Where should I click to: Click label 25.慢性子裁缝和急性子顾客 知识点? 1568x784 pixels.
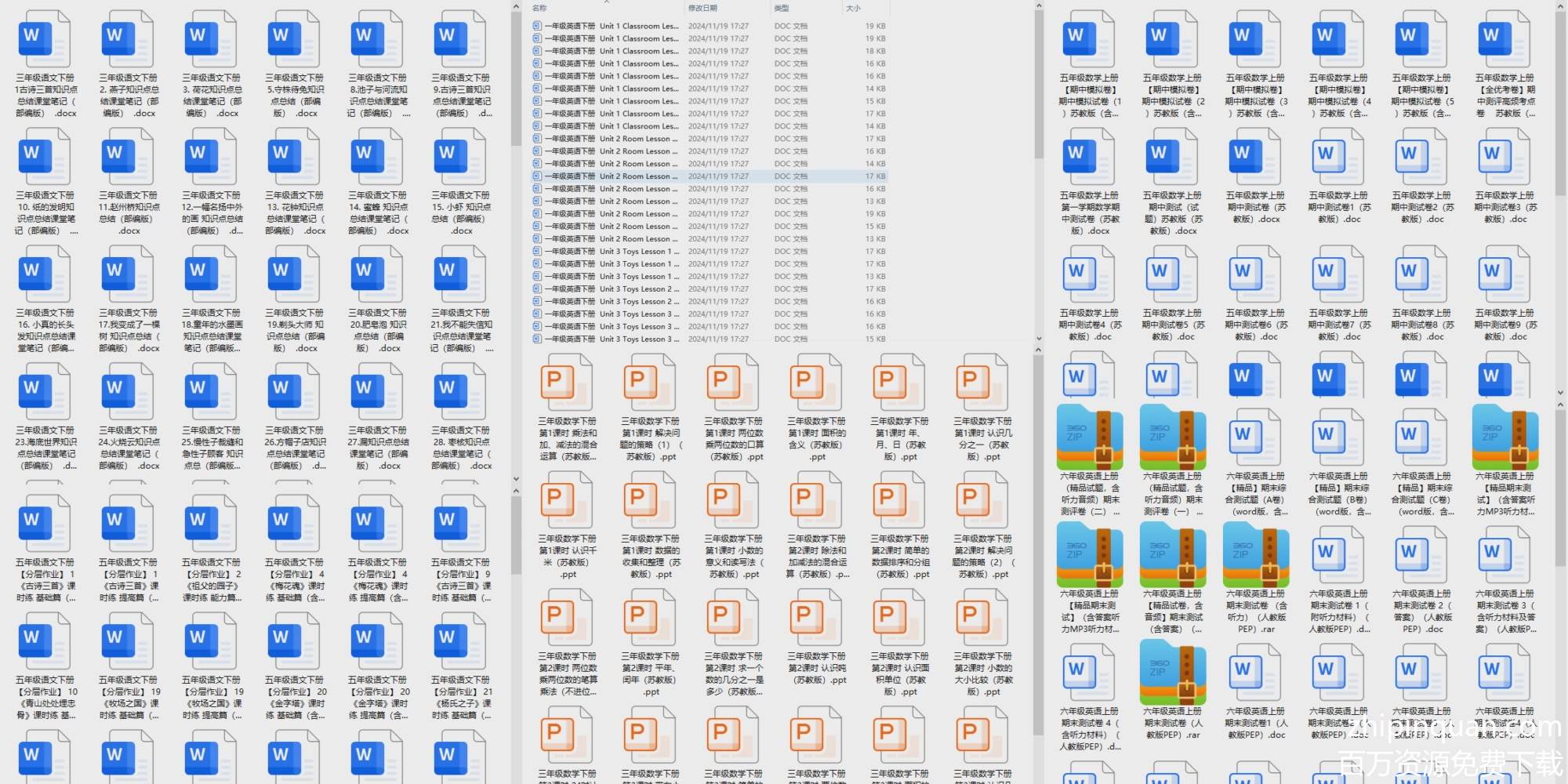pos(212,448)
